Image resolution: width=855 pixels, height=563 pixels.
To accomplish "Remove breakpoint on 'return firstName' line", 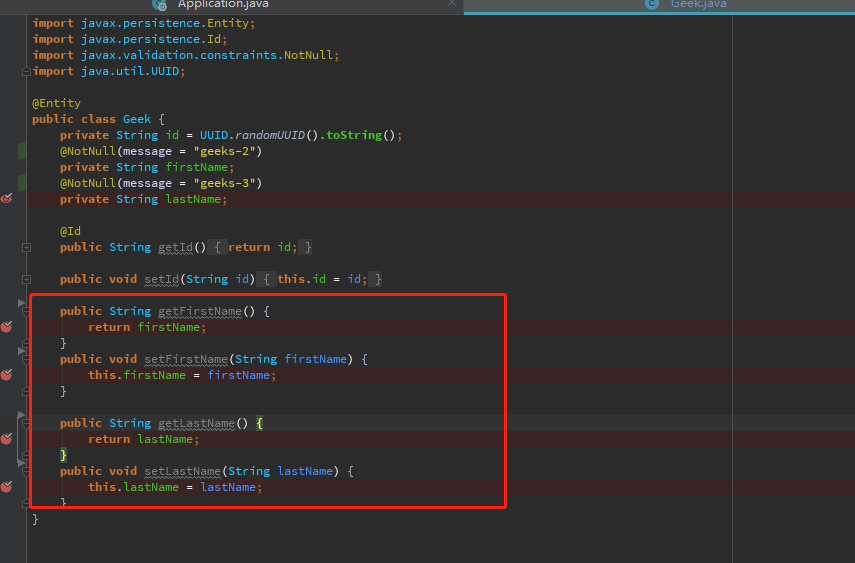I will pos(7,327).
